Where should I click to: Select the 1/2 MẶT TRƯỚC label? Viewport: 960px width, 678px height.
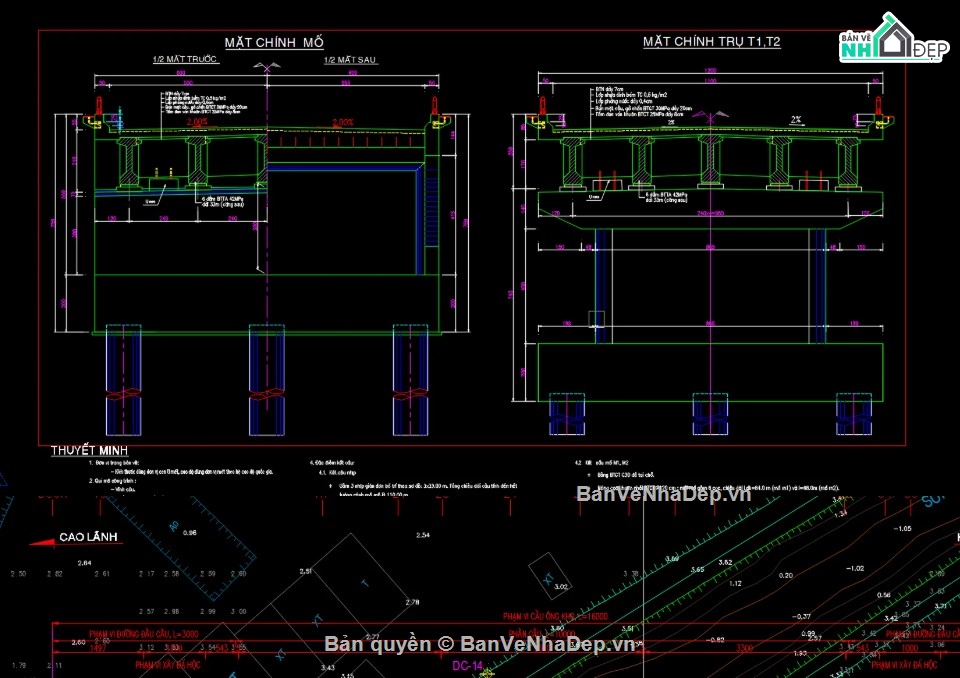click(x=185, y=60)
